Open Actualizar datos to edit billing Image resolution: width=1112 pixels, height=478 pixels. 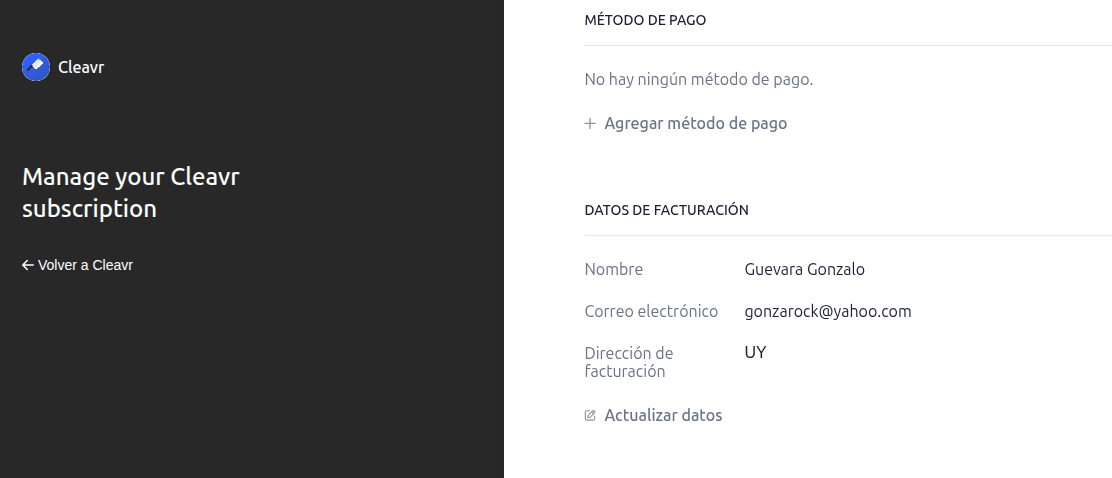653,416
